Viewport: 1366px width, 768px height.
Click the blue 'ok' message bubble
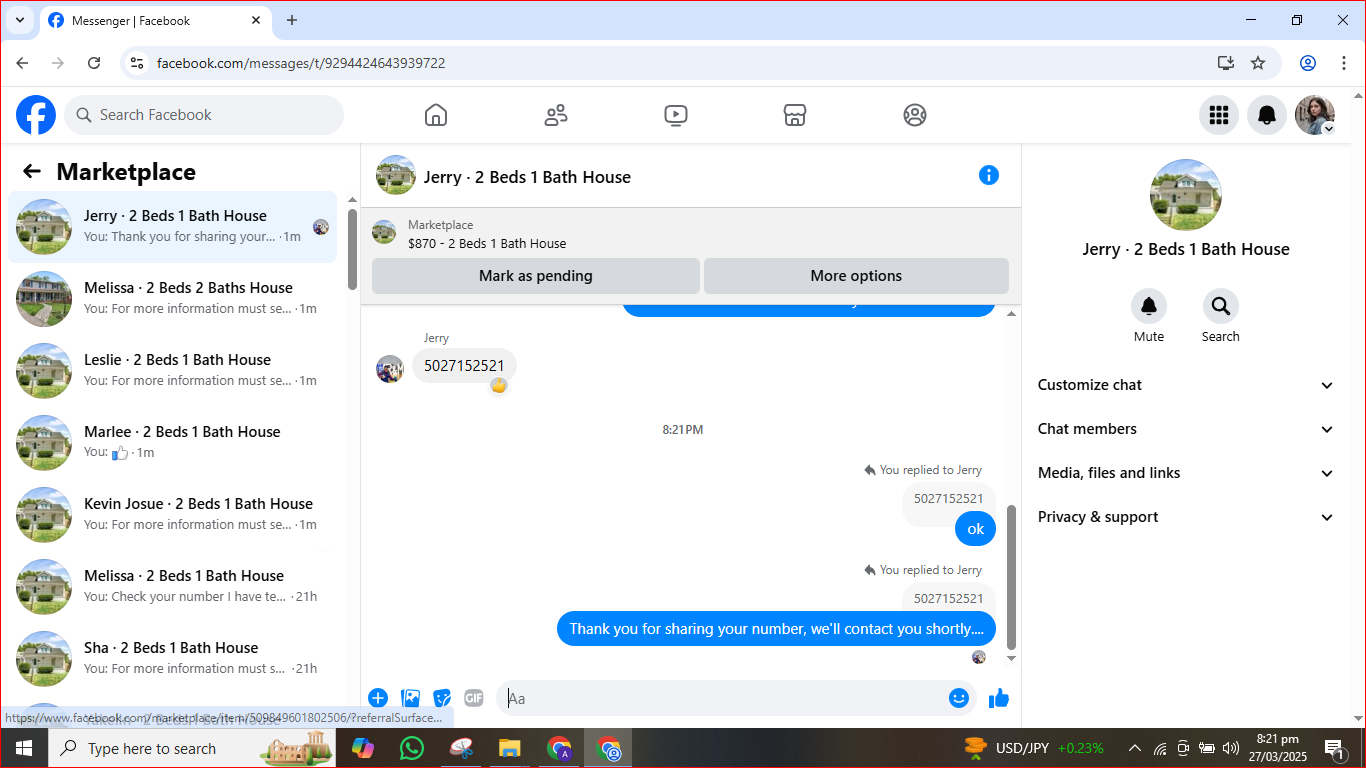pyautogui.click(x=975, y=529)
